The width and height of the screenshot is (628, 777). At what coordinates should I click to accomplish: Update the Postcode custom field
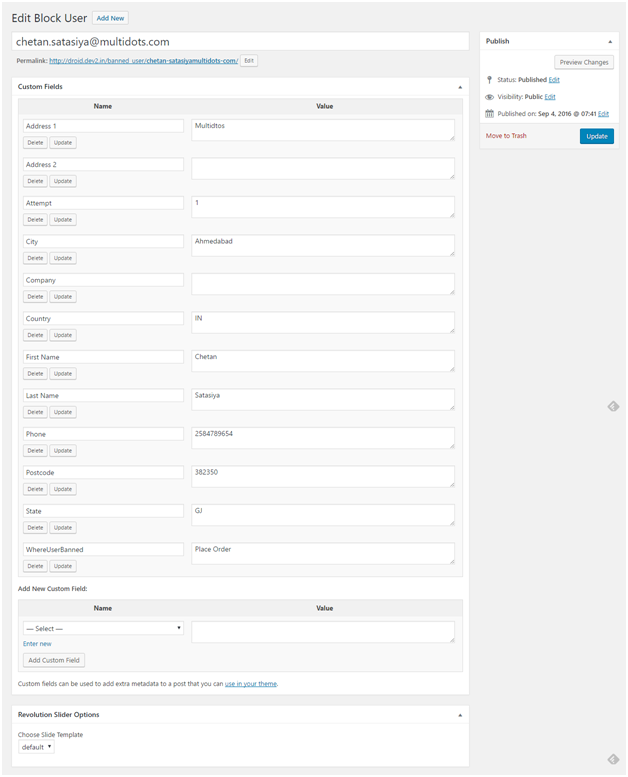63,489
